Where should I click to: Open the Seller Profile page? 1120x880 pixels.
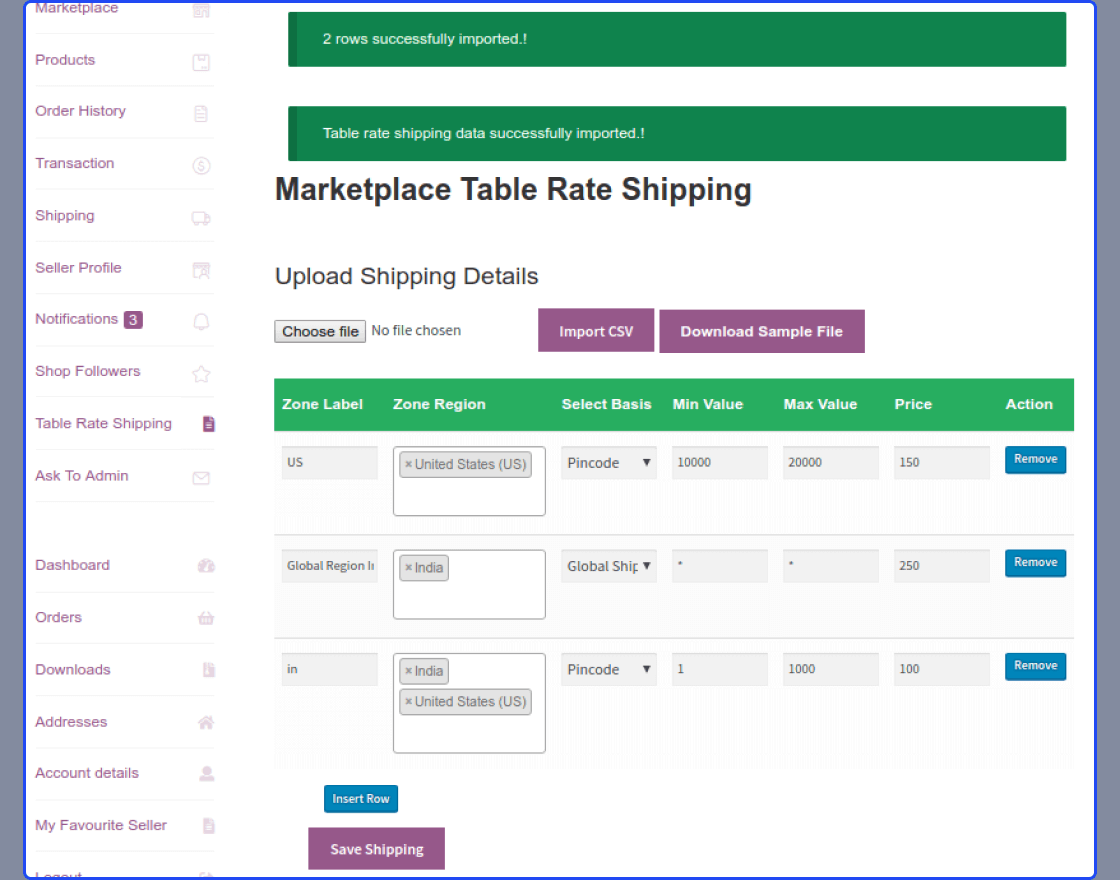point(78,268)
